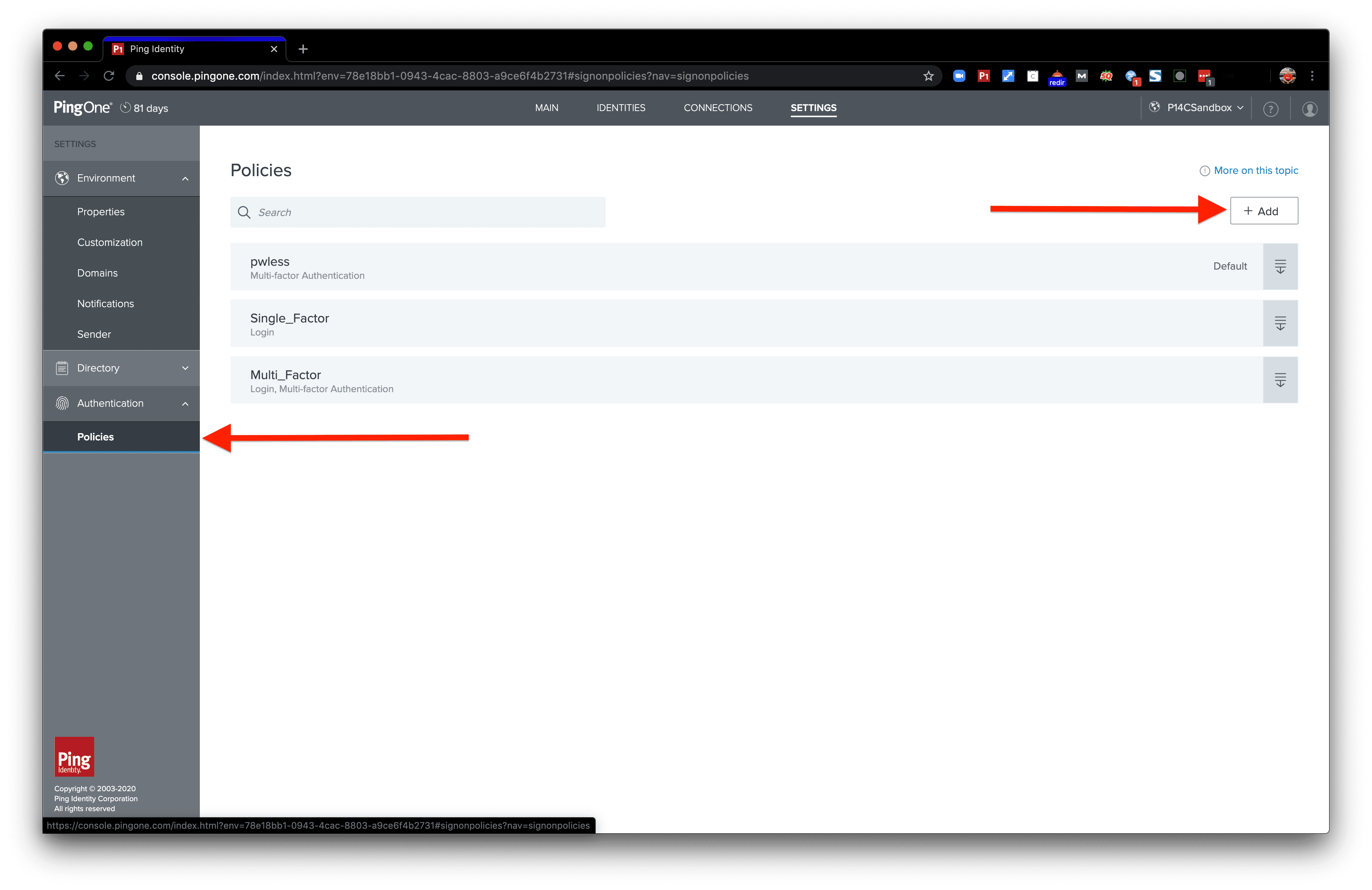The width and height of the screenshot is (1372, 890).
Task: Click the Ping Identity logo in sidebar footer
Action: [74, 756]
